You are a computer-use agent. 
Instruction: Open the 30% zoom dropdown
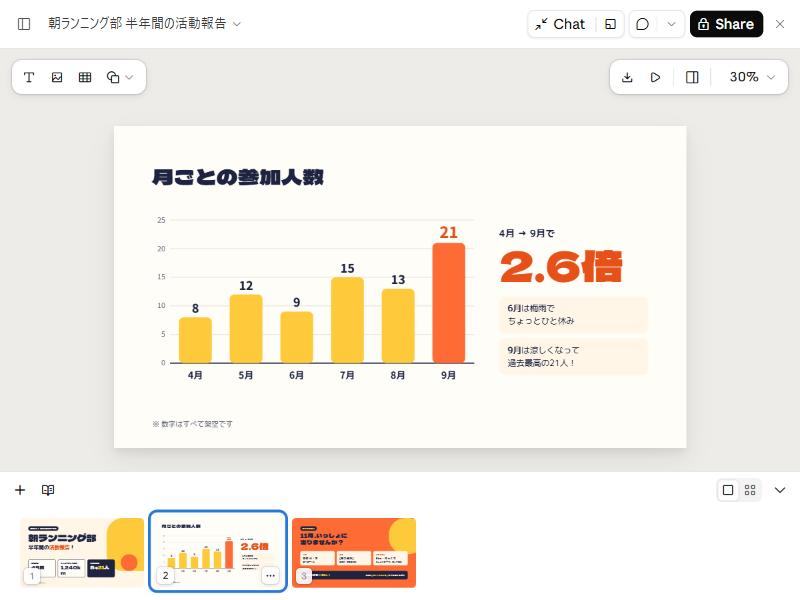pyautogui.click(x=752, y=77)
